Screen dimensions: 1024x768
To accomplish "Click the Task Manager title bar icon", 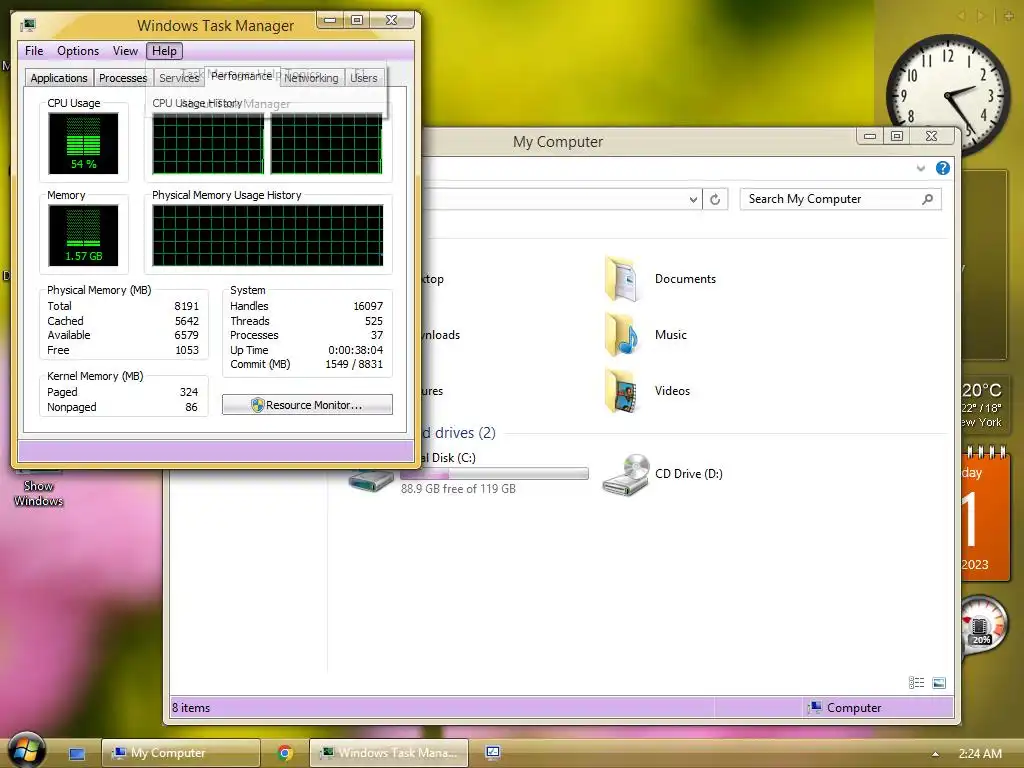I will click(28, 25).
